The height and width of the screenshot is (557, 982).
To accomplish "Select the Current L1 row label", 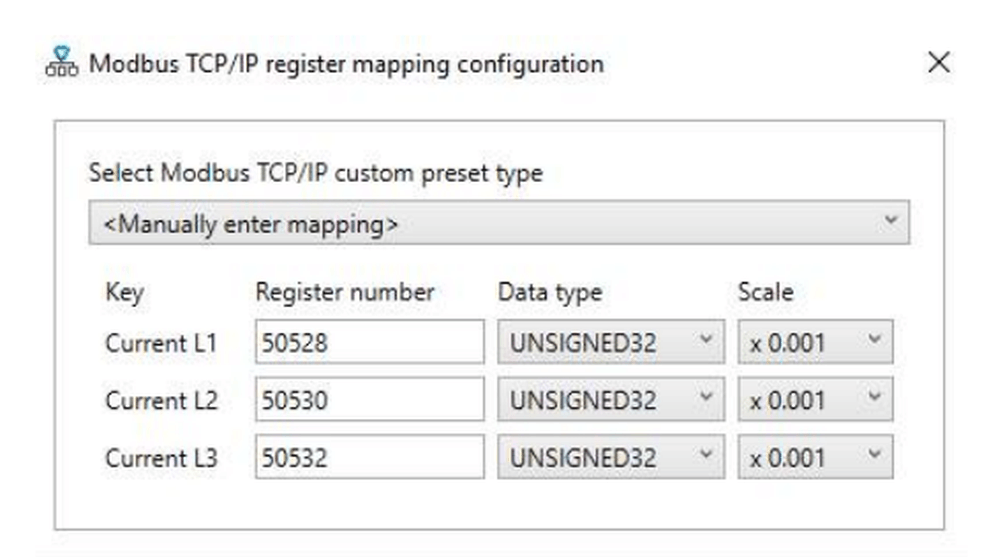I will 161,343.
